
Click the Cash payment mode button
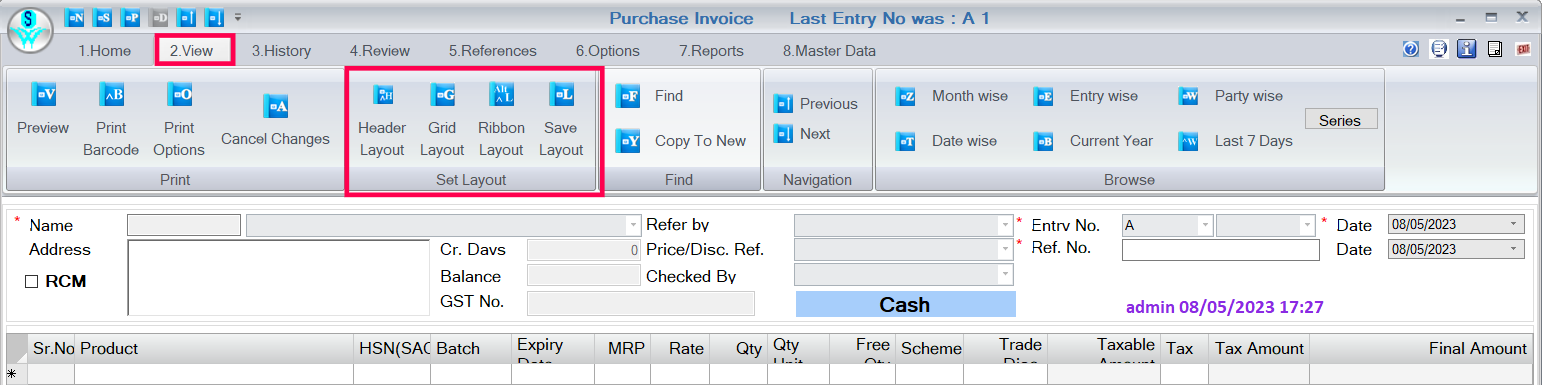pyautogui.click(x=905, y=304)
